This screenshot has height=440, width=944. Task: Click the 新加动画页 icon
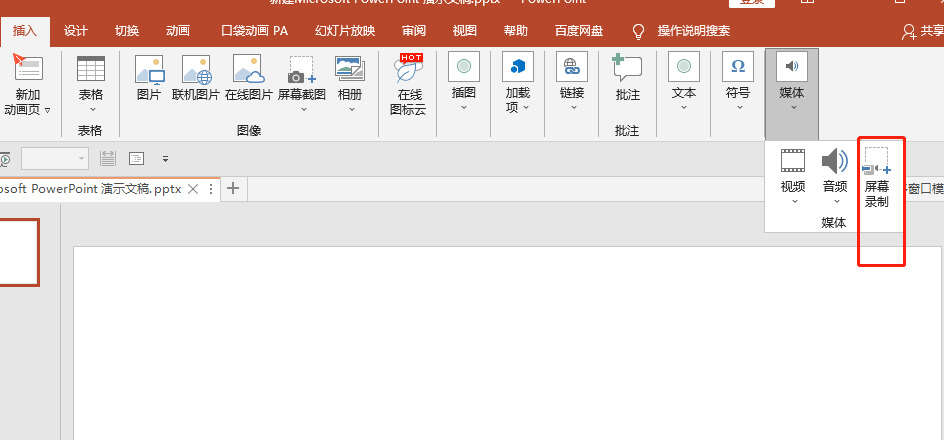pyautogui.click(x=28, y=67)
